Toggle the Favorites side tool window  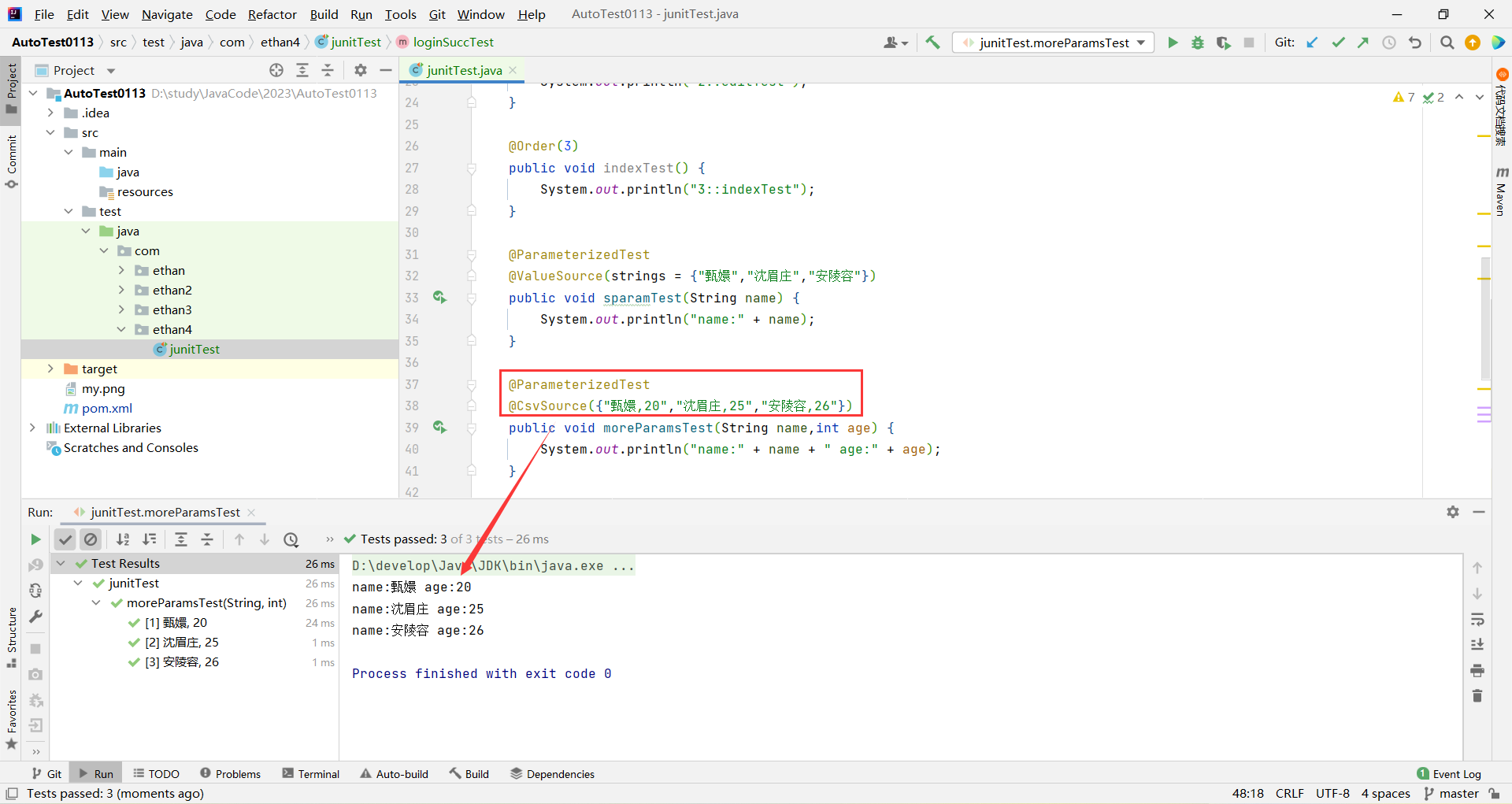point(11,720)
